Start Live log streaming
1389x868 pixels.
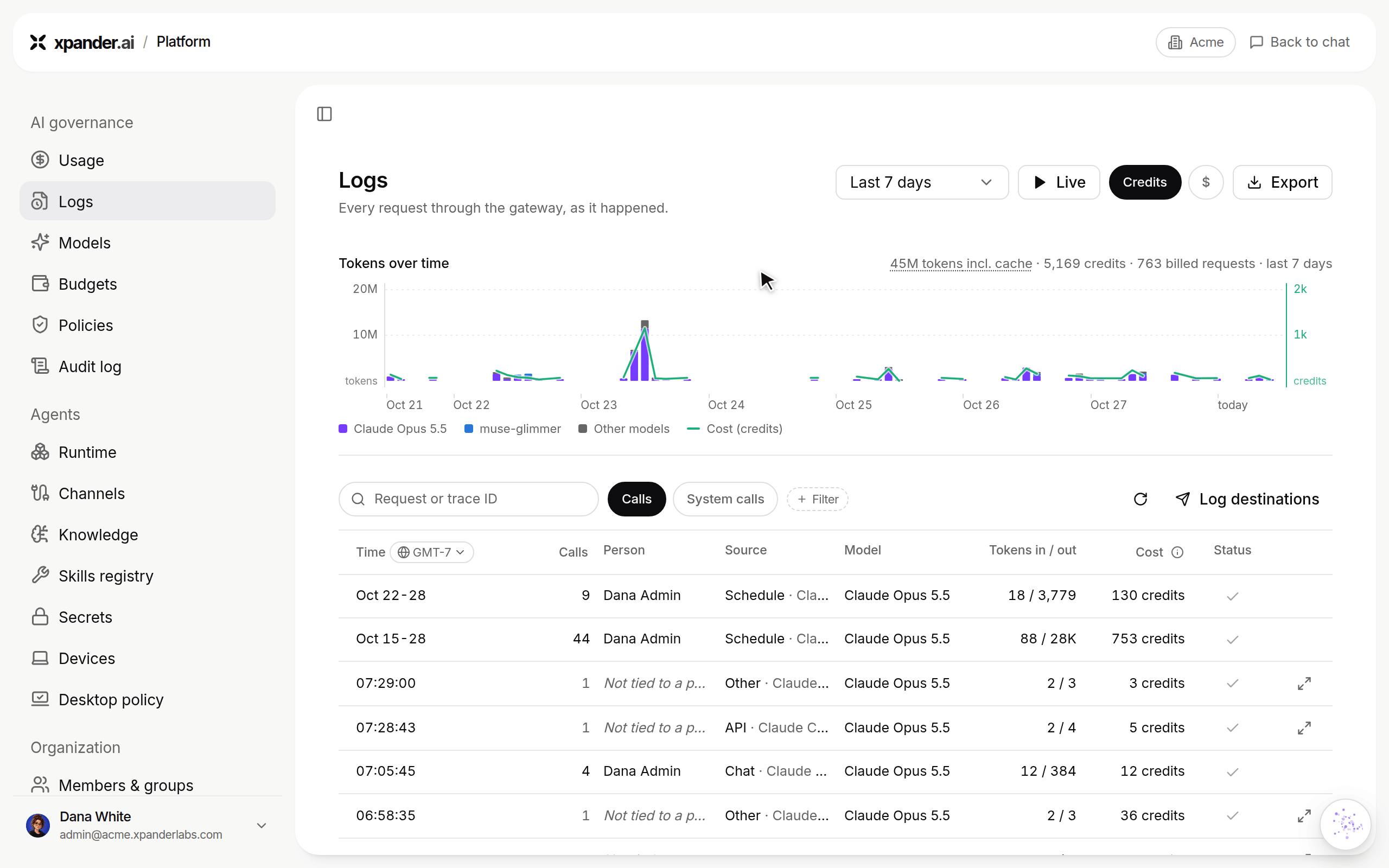(x=1059, y=182)
